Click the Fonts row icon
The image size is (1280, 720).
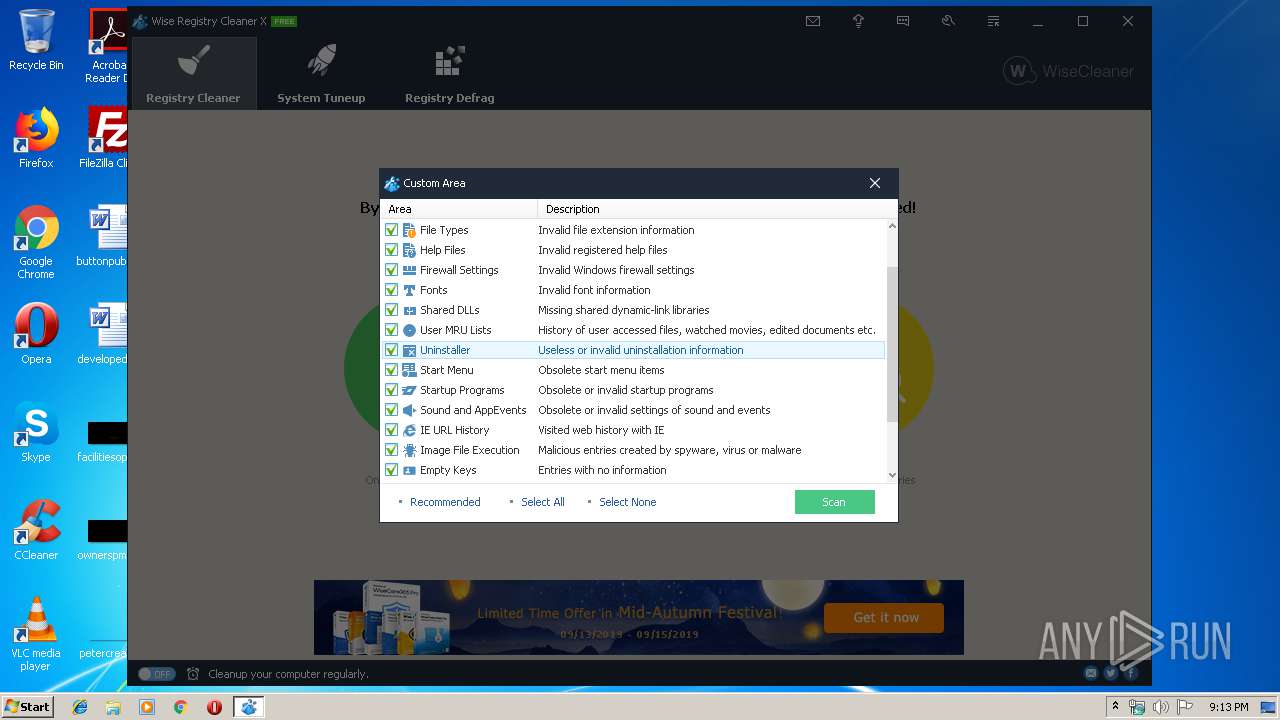coord(409,290)
